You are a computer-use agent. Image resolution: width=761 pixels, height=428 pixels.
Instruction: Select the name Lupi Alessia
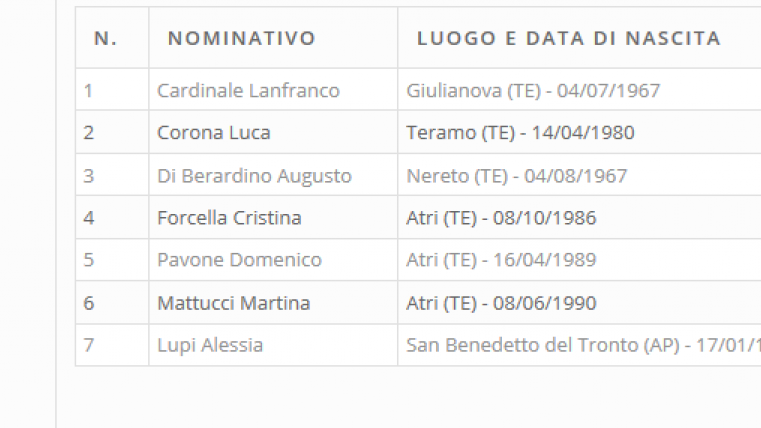pos(210,346)
